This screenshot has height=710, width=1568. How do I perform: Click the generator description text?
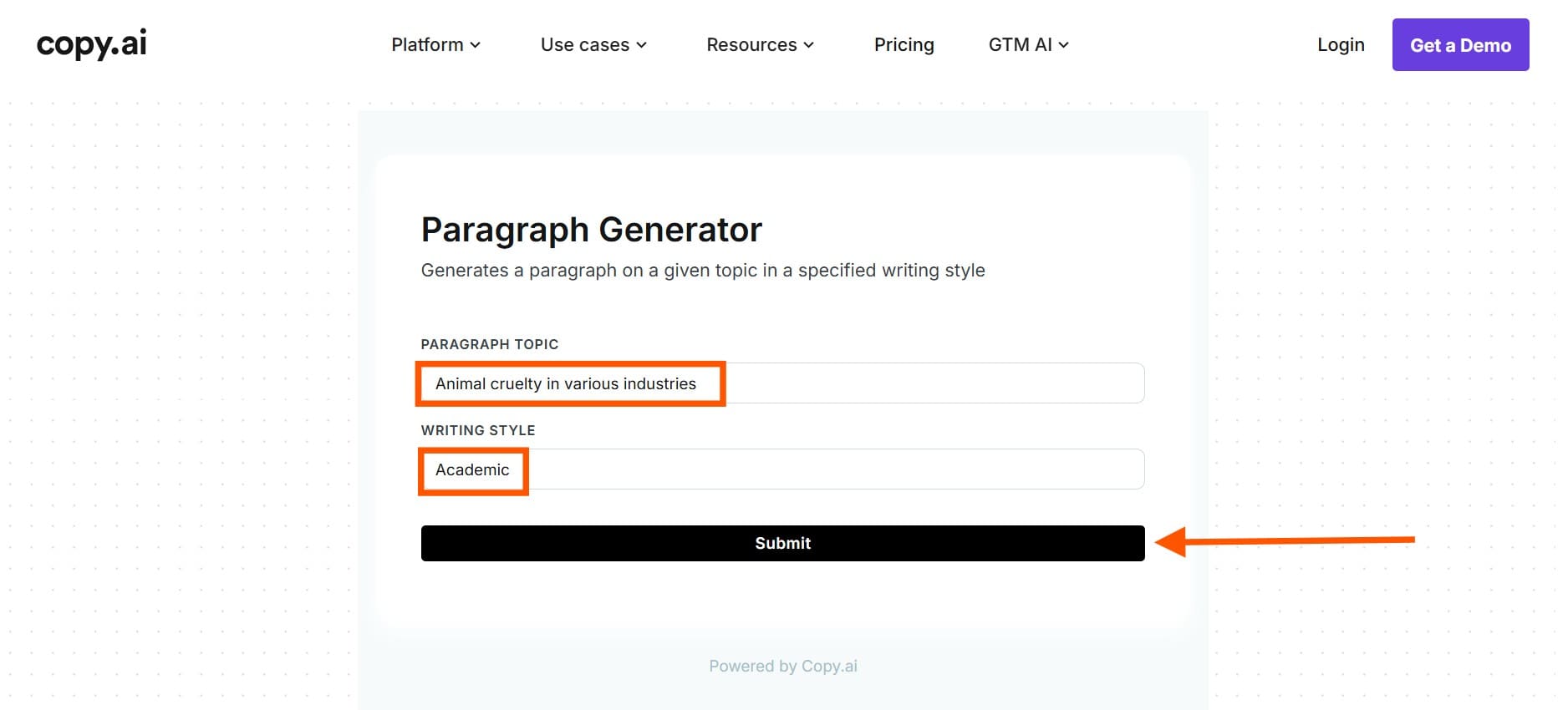click(702, 271)
